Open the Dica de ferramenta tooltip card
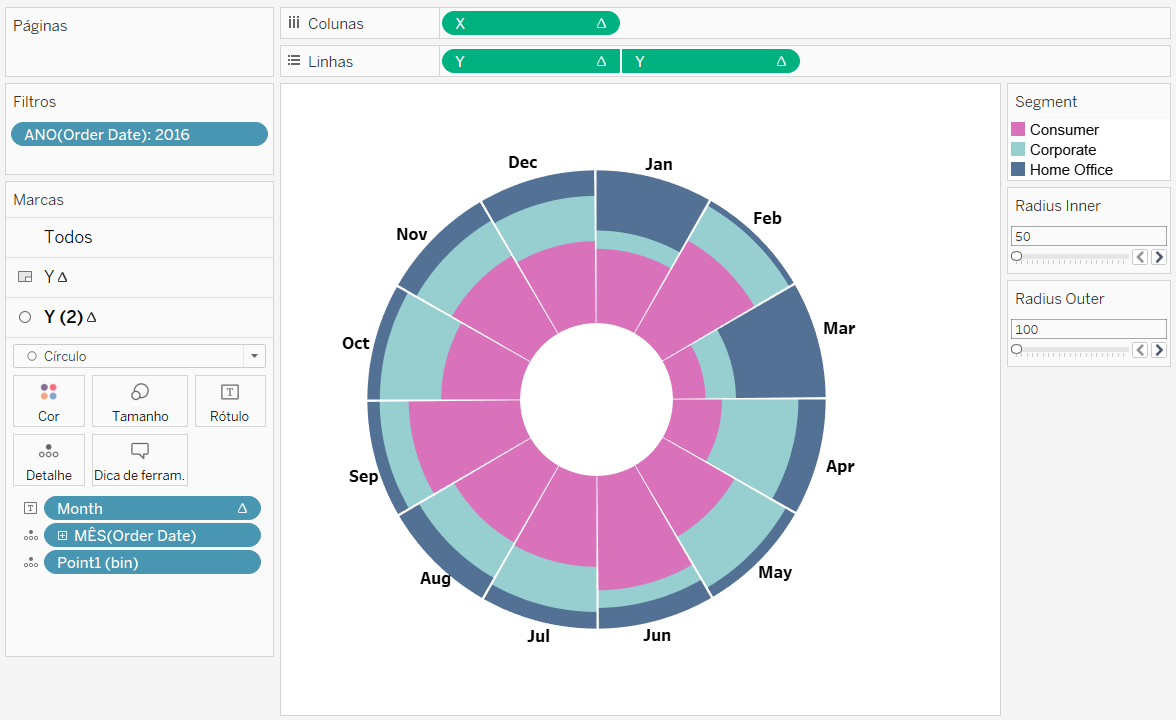1176x720 pixels. click(x=140, y=460)
